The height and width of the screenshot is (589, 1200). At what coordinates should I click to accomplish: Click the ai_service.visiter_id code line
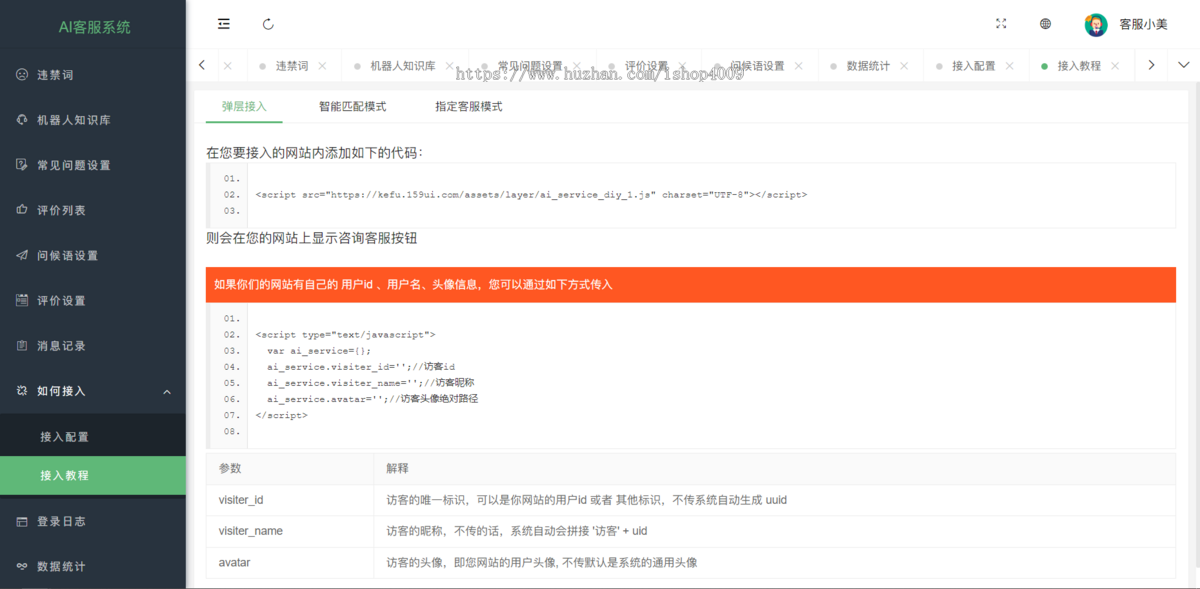pyautogui.click(x=361, y=367)
